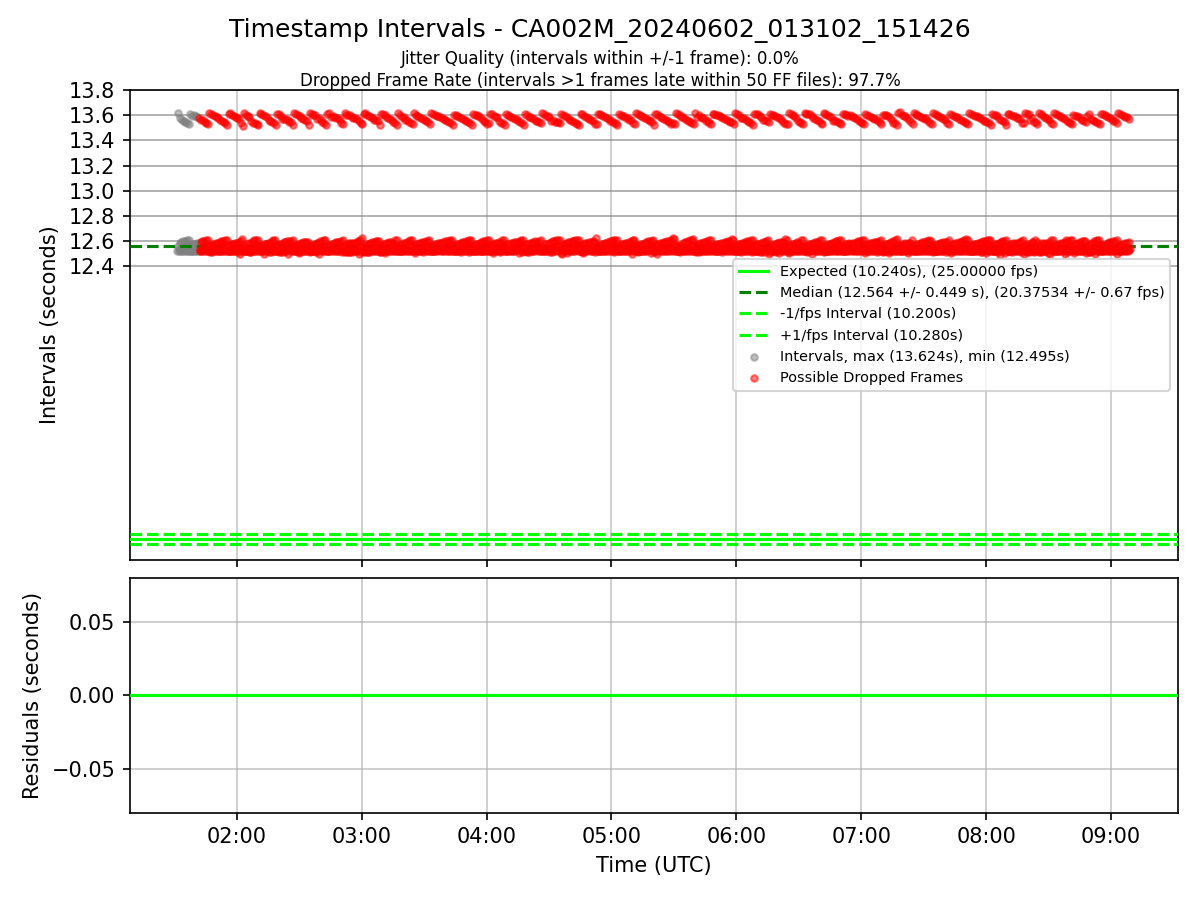Click the 'Intervals, max (13.624s), min (12.495s)' legend entry
This screenshot has width=1200, height=900.
925,356
